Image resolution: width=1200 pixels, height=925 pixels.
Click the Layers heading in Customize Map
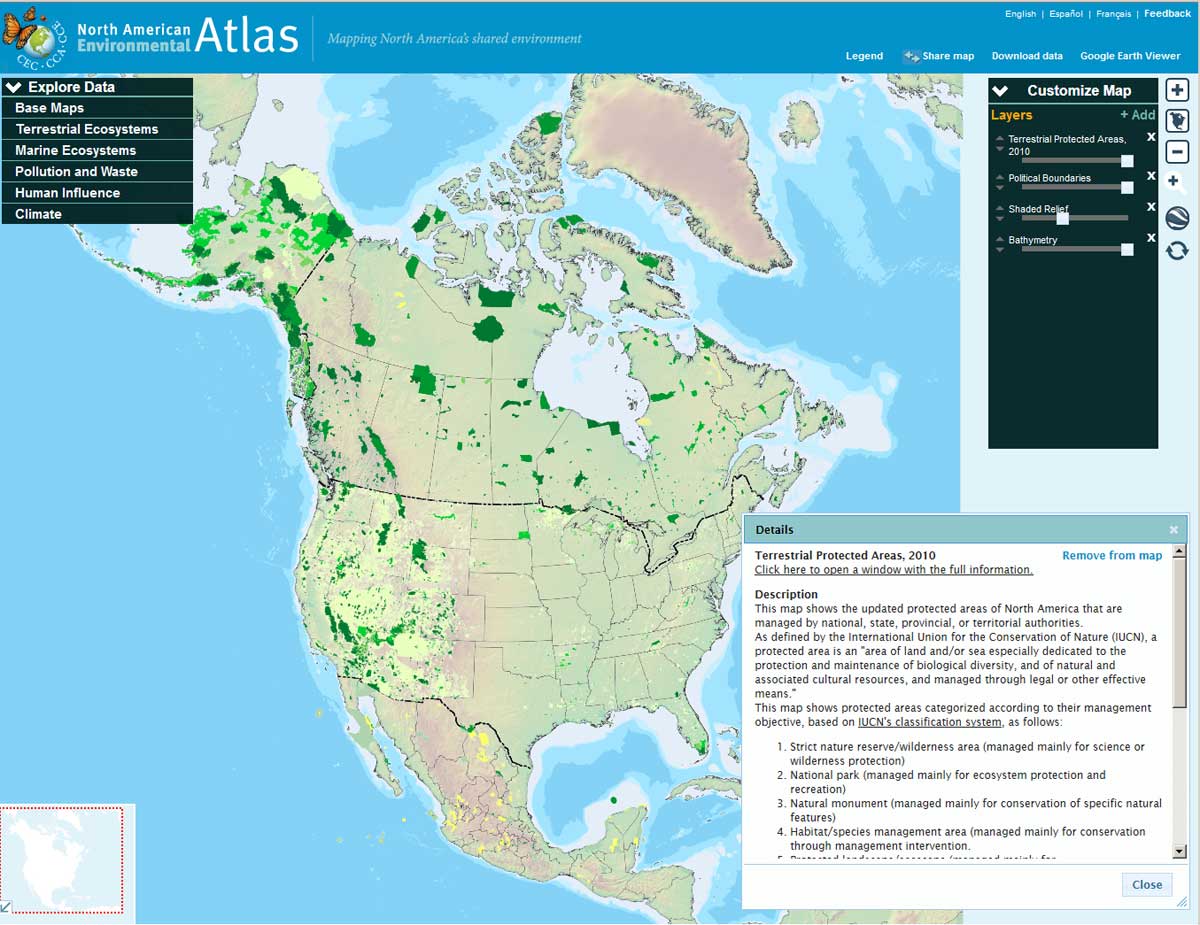pyautogui.click(x=1012, y=115)
